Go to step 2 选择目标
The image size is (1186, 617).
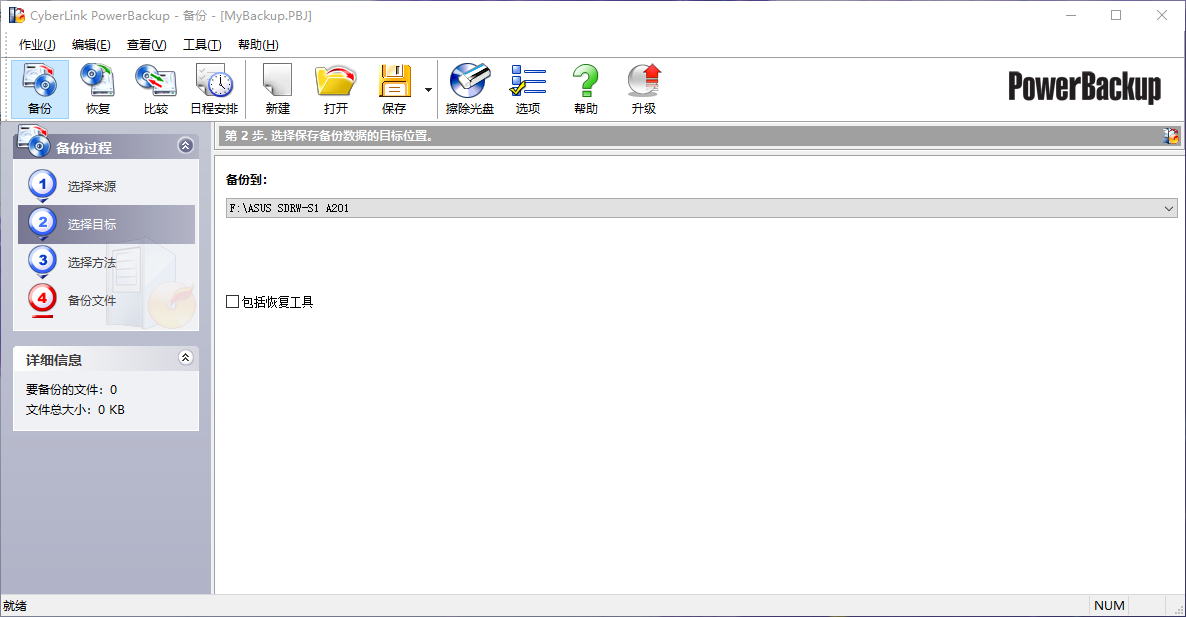click(106, 224)
